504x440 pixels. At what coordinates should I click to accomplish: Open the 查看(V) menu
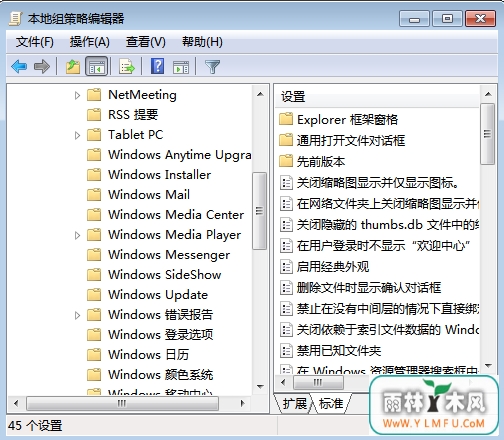click(146, 42)
